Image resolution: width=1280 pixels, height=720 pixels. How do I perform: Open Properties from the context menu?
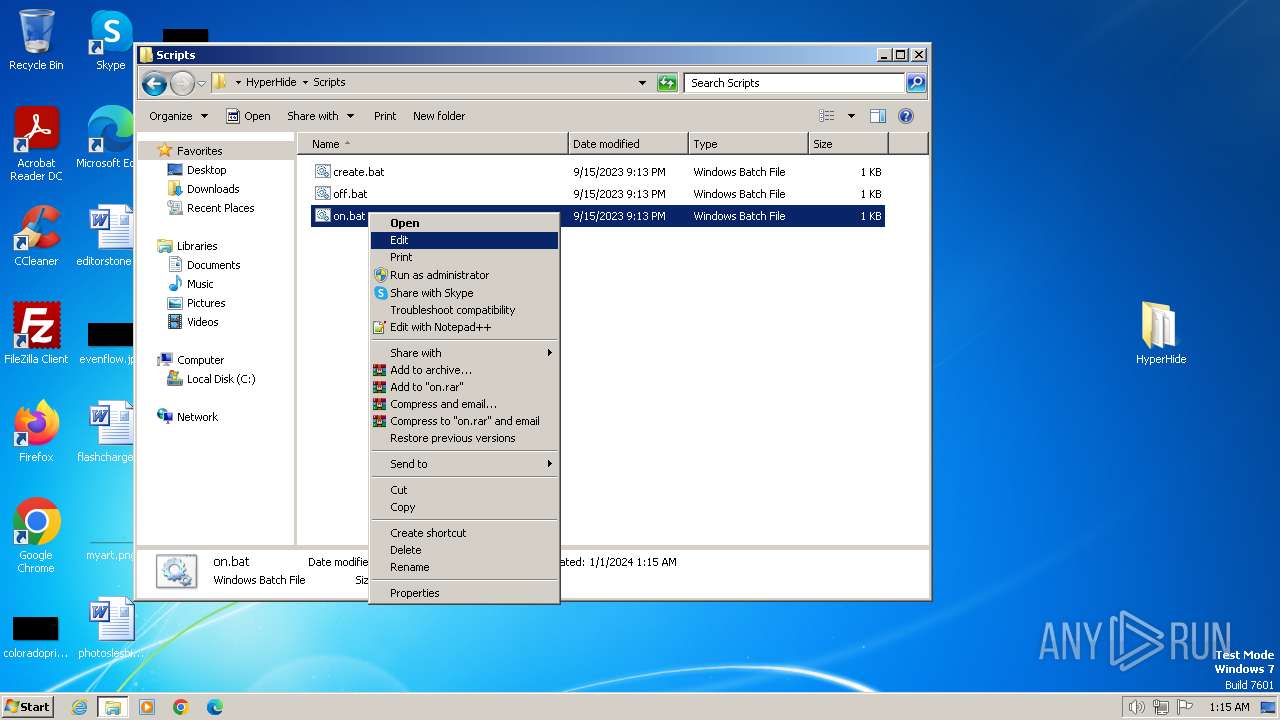[464, 593]
